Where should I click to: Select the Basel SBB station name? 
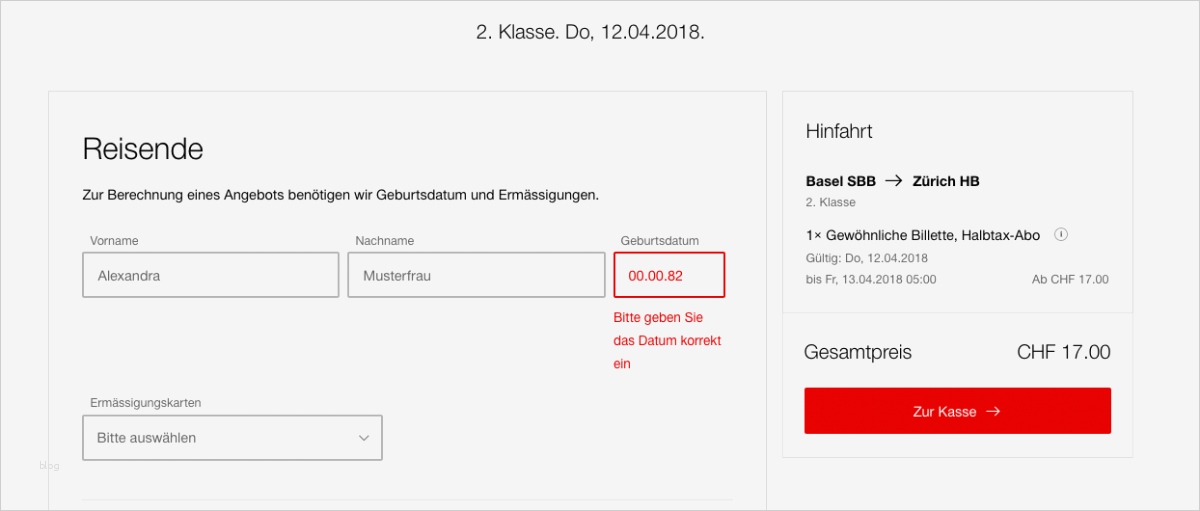click(x=841, y=181)
